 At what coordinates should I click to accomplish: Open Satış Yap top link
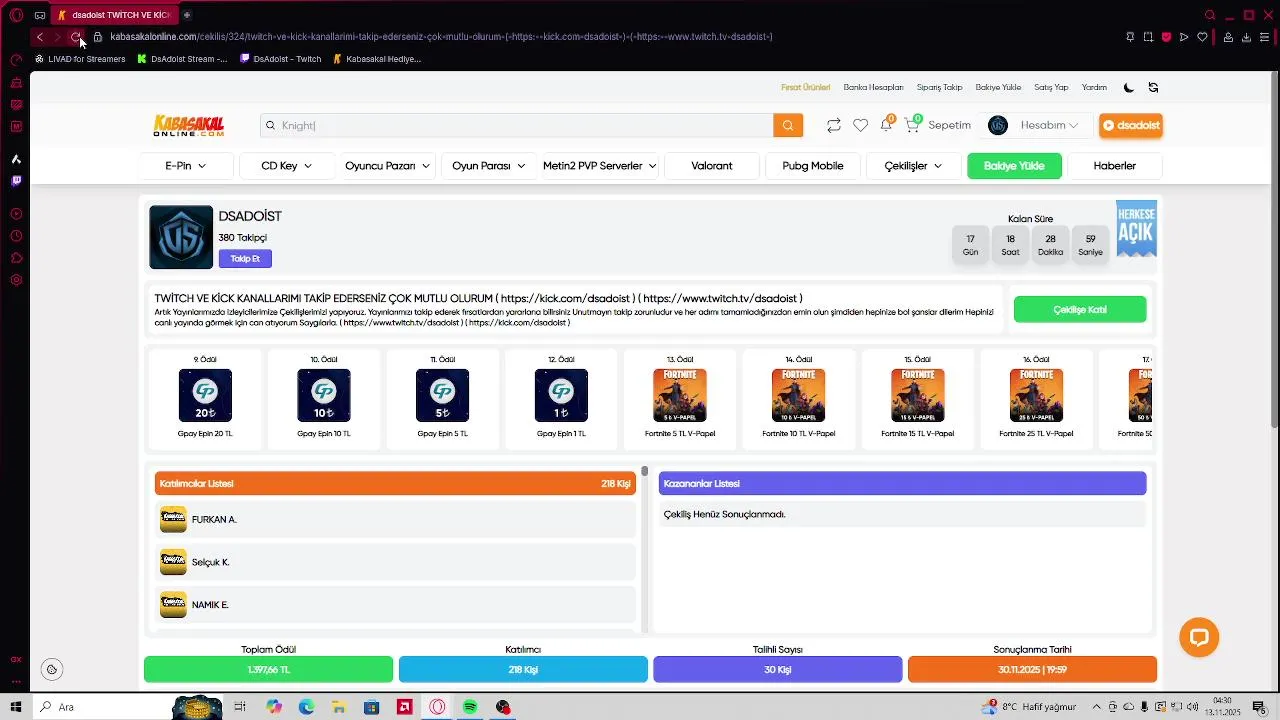[1051, 88]
